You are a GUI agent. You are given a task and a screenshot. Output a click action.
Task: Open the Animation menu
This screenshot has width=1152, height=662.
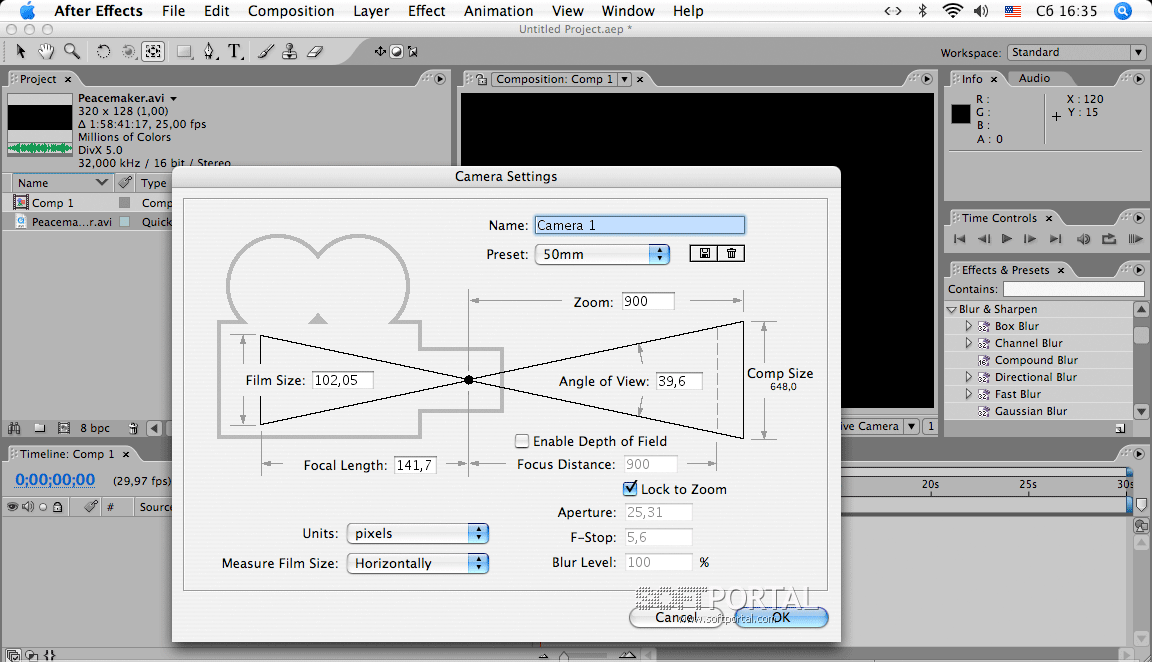click(x=499, y=11)
